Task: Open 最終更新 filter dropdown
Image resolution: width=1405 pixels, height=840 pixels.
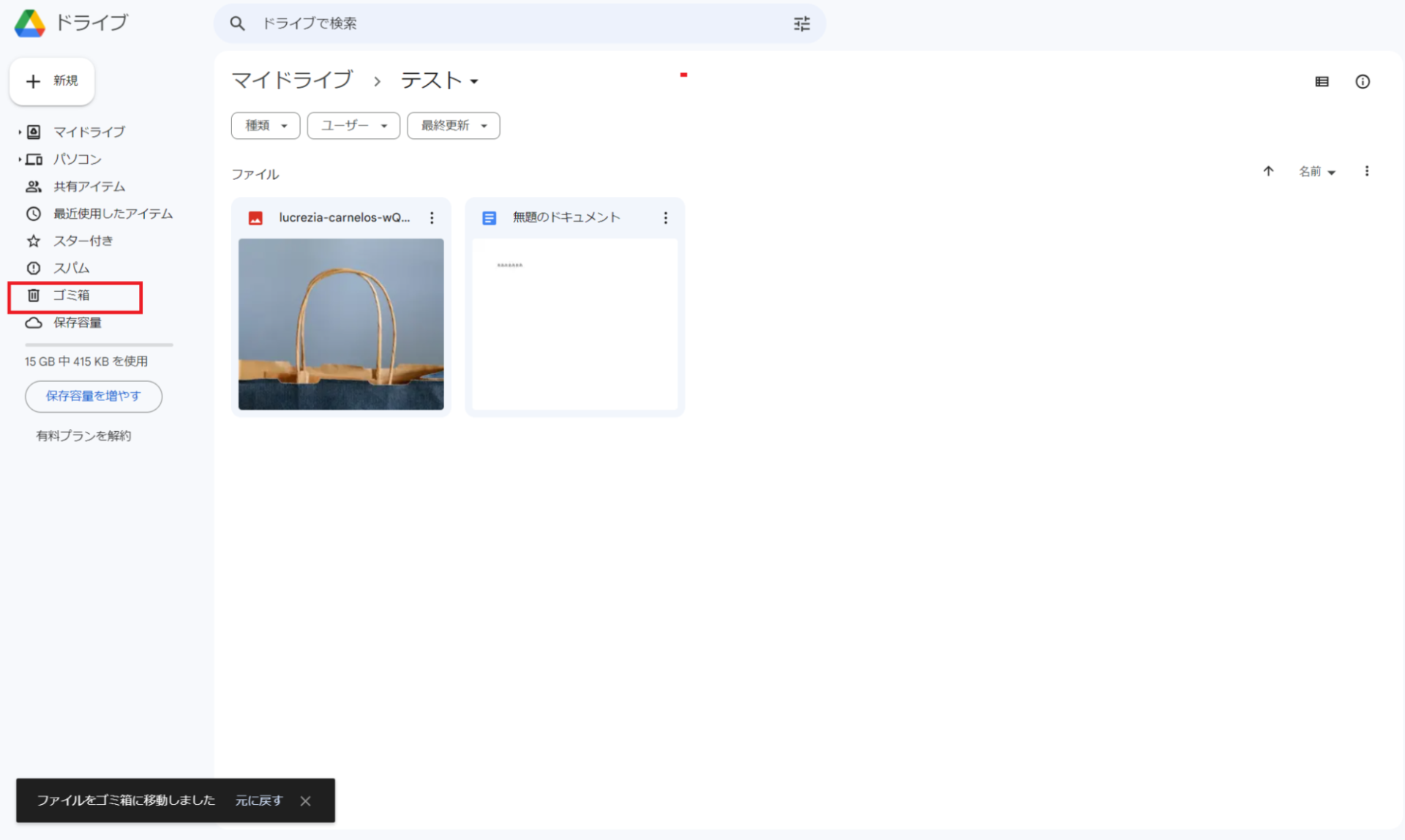Action: [x=453, y=126]
